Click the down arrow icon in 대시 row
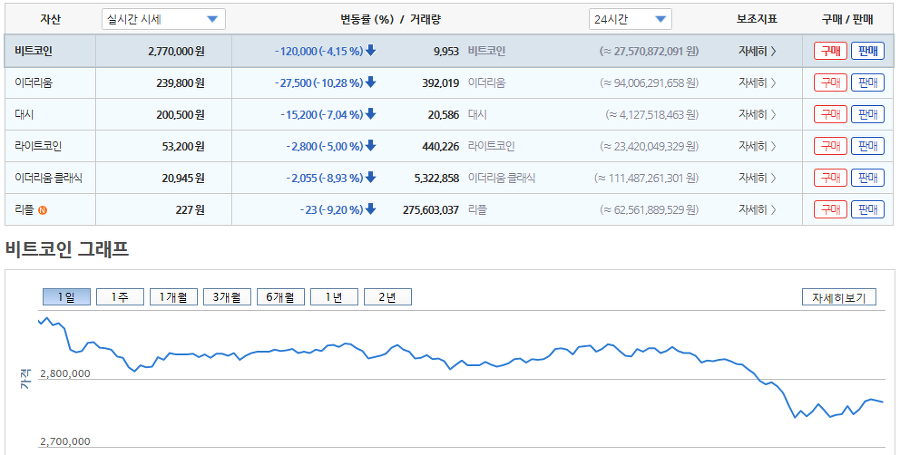900x455 pixels. coord(371,115)
